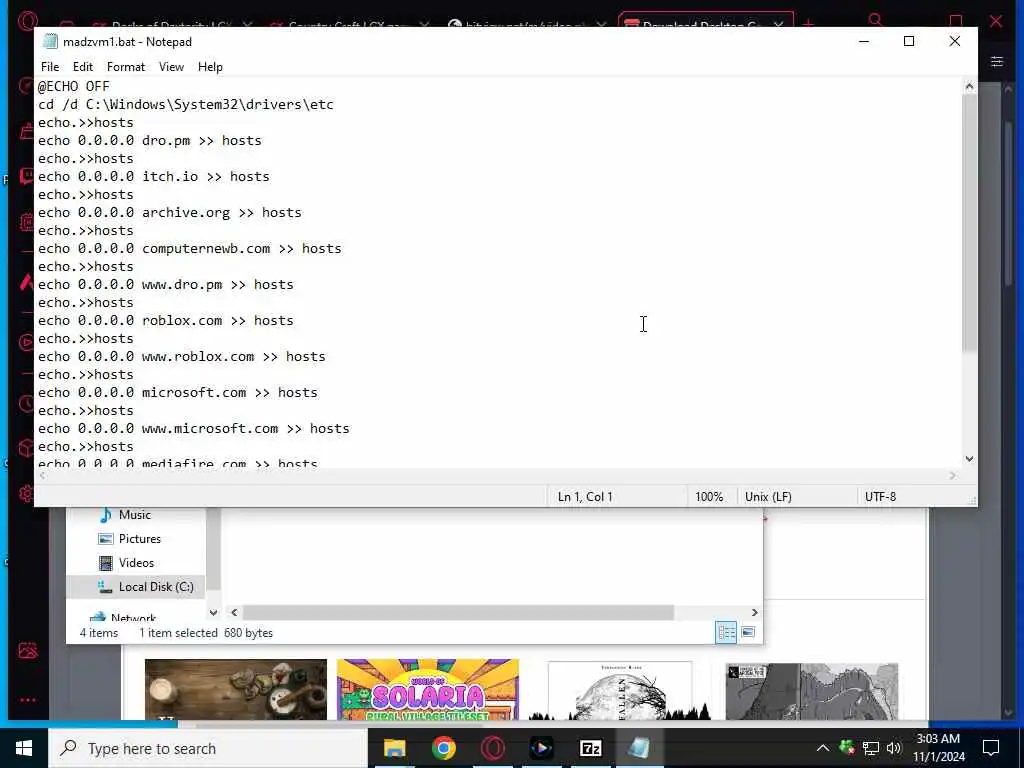
Task: Click the 'echo 0.0.0.0 roblox.com >> hosts' line
Action: coord(166,320)
